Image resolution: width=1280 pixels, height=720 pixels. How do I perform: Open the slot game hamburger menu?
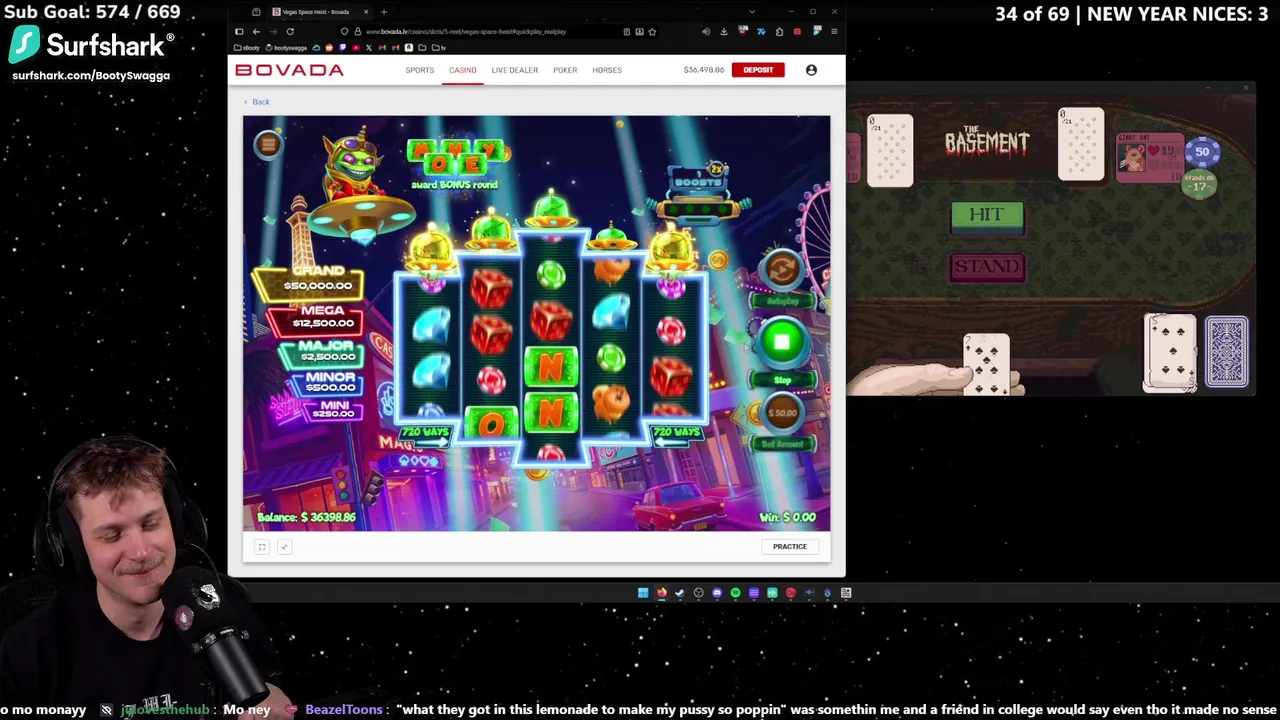tap(267, 145)
